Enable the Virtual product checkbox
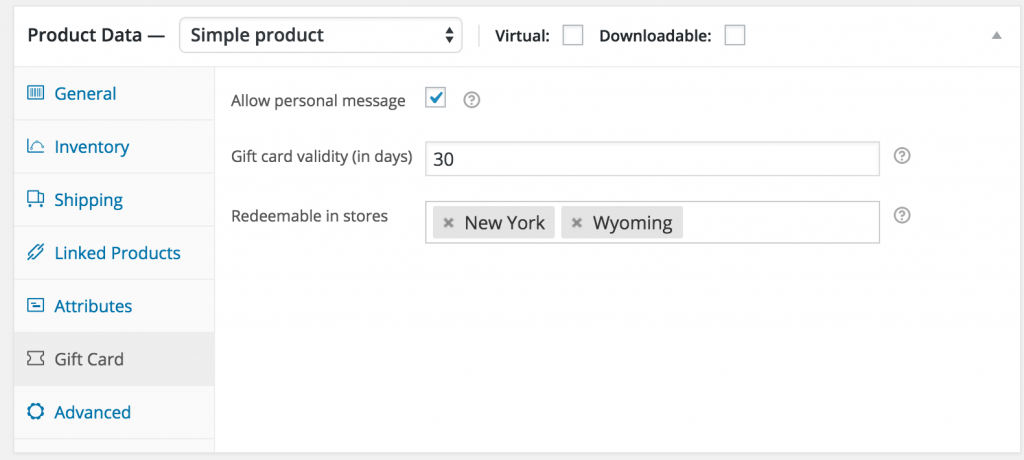This screenshot has height=460, width=1024. 573,36
